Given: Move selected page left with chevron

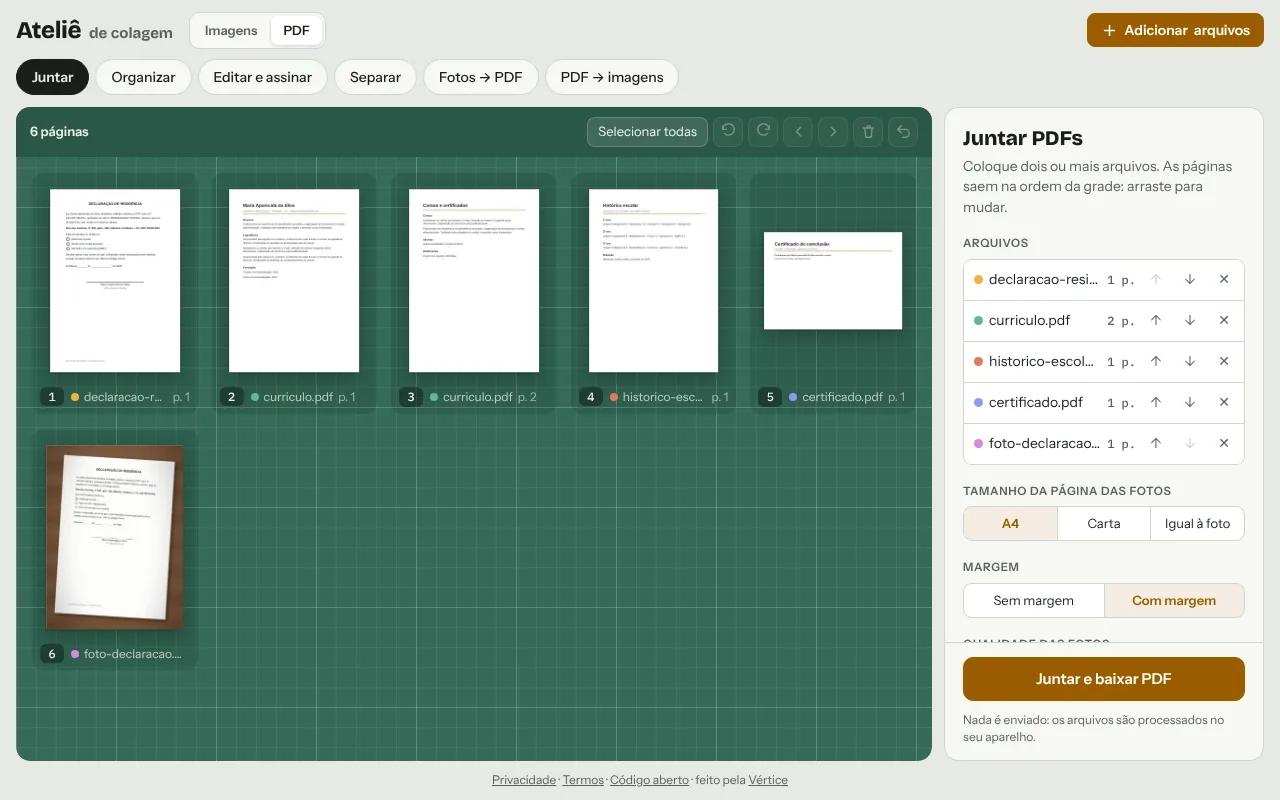Looking at the screenshot, I should [x=798, y=131].
